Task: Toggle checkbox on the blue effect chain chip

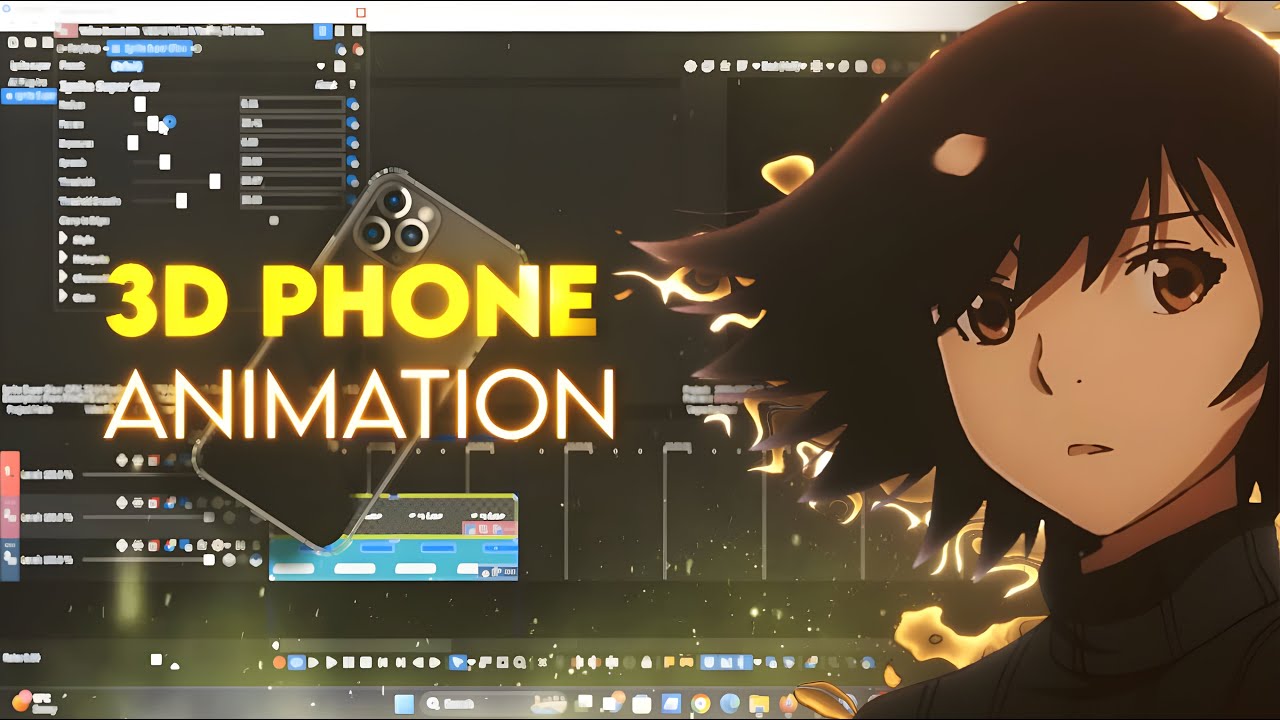Action: 116,48
